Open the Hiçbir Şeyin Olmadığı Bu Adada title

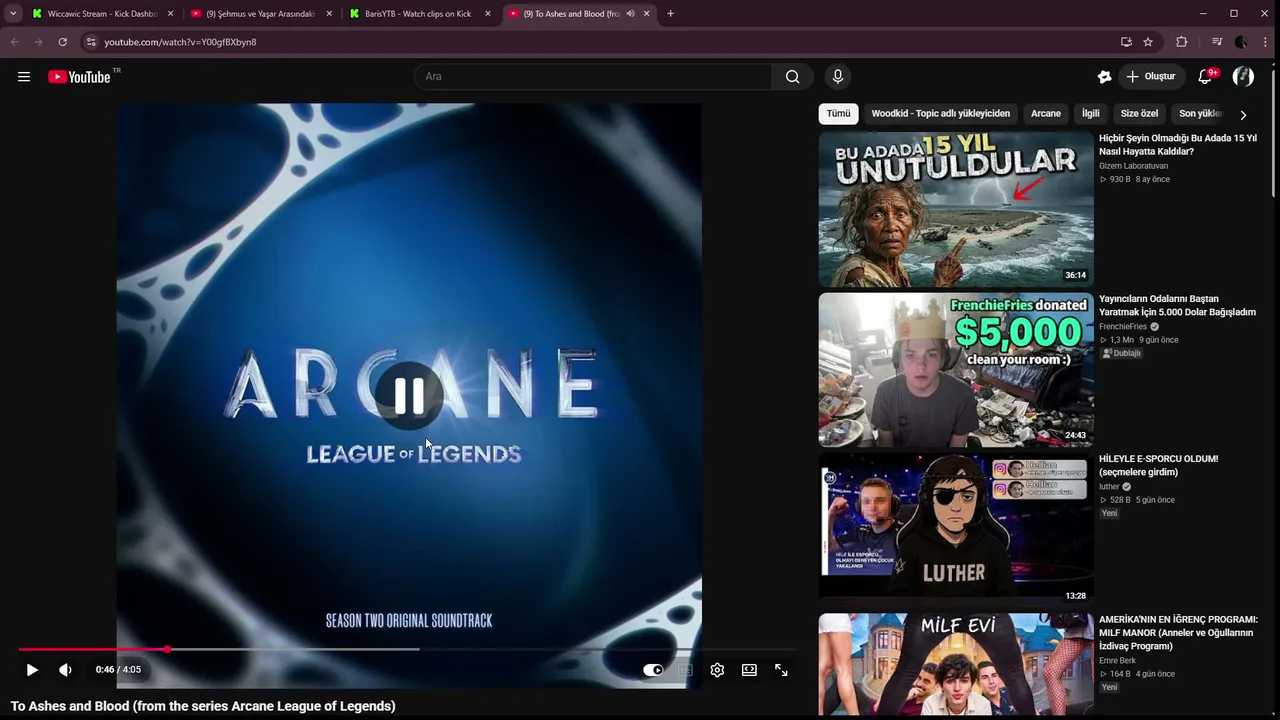point(1178,145)
